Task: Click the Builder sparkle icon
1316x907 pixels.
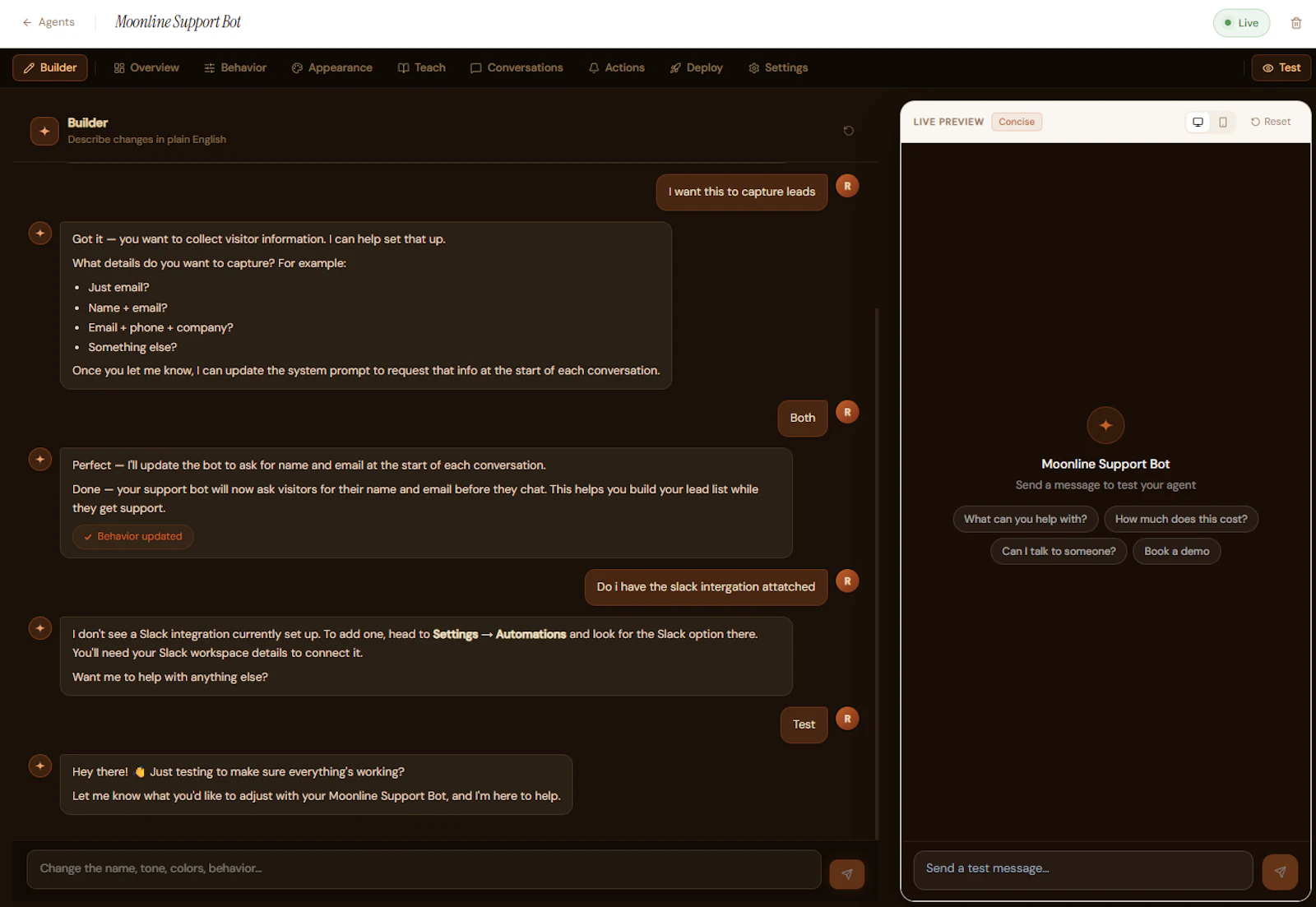Action: click(44, 131)
